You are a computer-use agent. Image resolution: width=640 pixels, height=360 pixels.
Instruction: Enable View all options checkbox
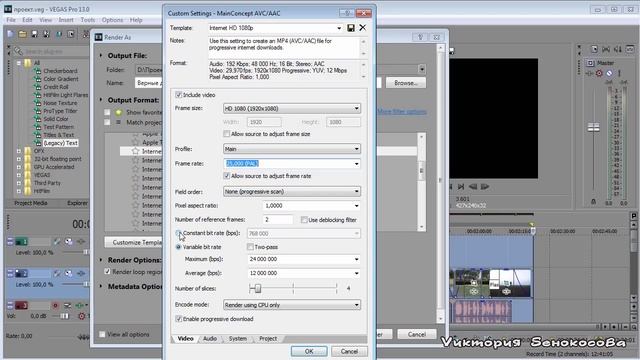click(x=102, y=334)
